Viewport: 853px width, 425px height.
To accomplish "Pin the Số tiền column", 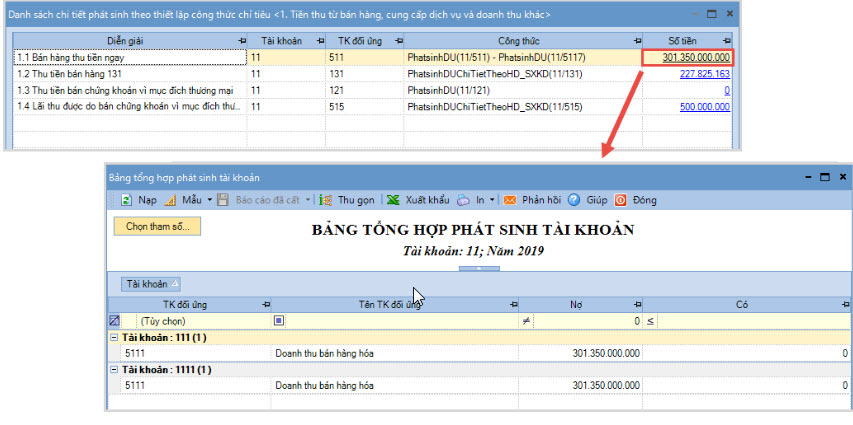I will (x=727, y=41).
